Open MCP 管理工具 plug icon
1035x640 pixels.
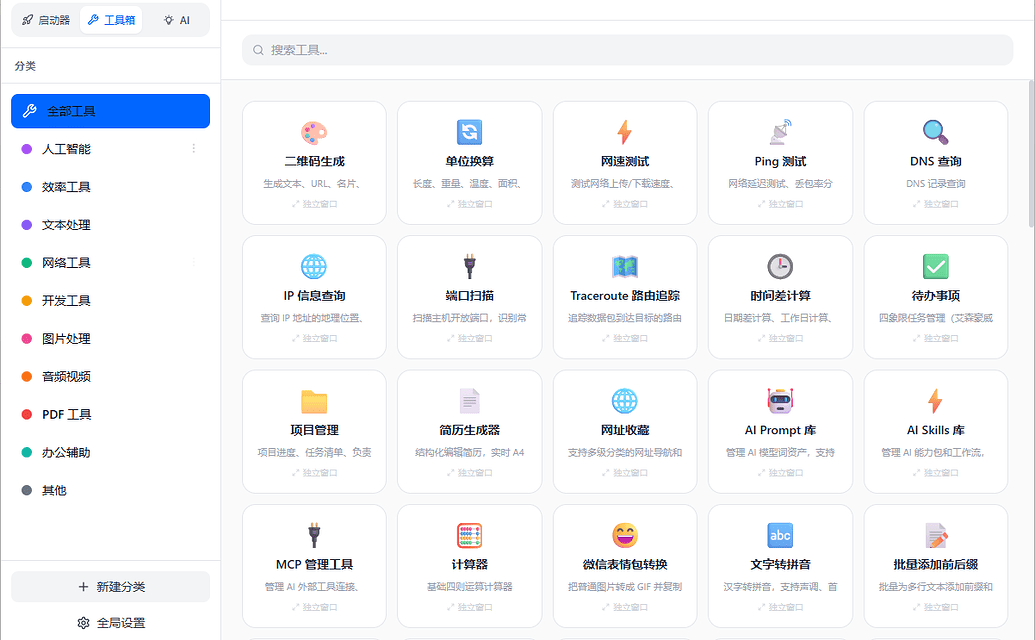pos(314,536)
